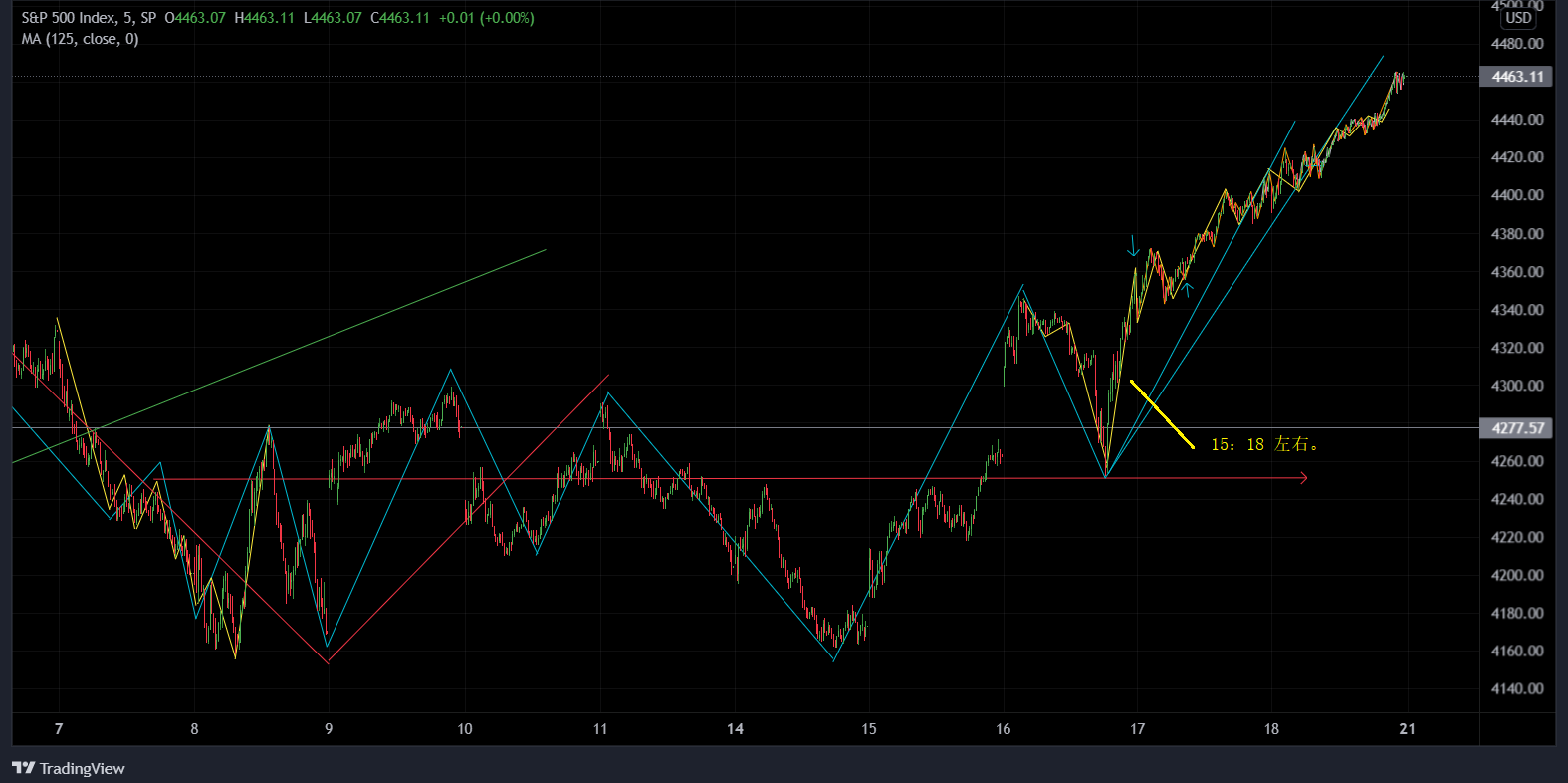Click date 11 on the time axis
This screenshot has width=1568, height=783.
(600, 729)
